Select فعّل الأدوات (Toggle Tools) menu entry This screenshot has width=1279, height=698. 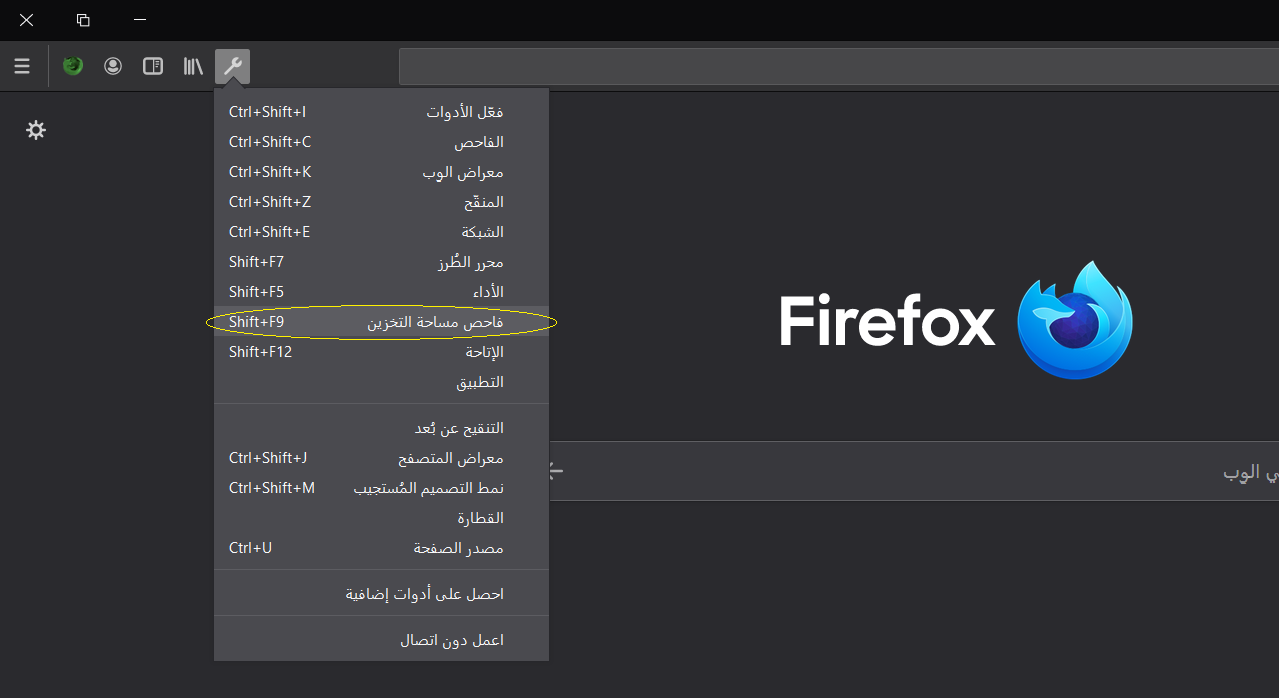(x=381, y=112)
